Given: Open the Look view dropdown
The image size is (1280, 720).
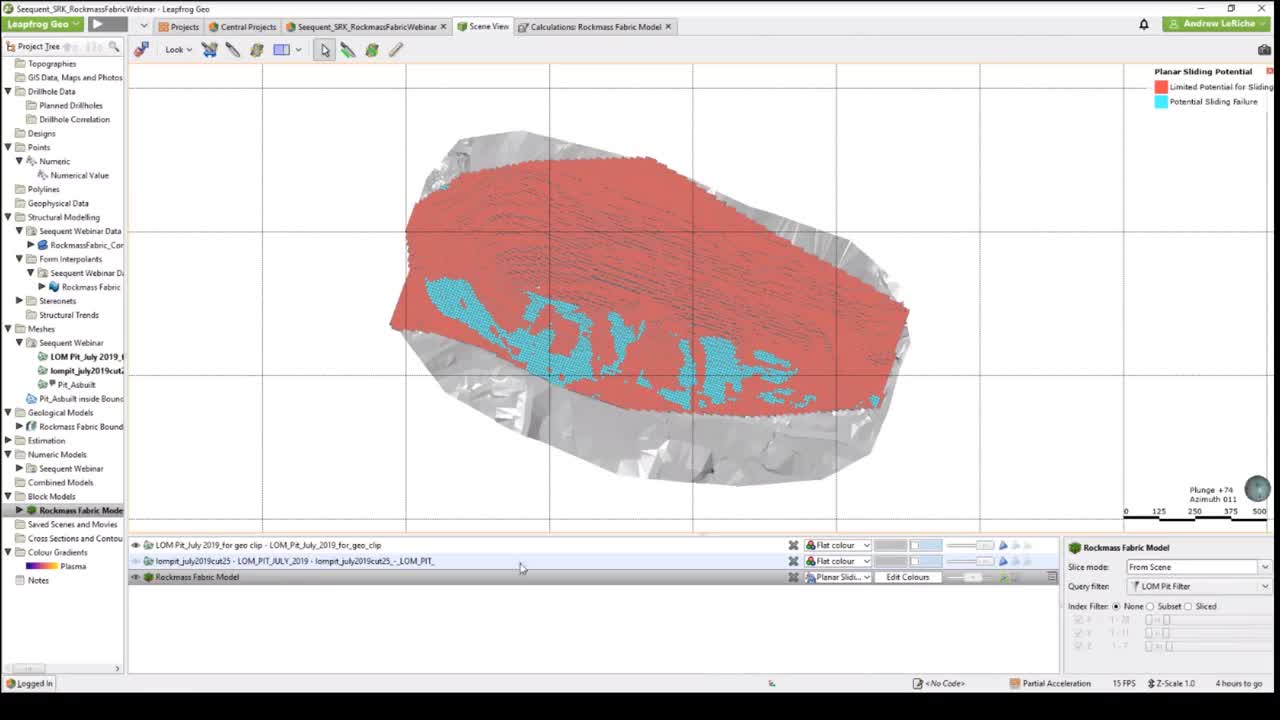Looking at the screenshot, I should click(x=178, y=49).
